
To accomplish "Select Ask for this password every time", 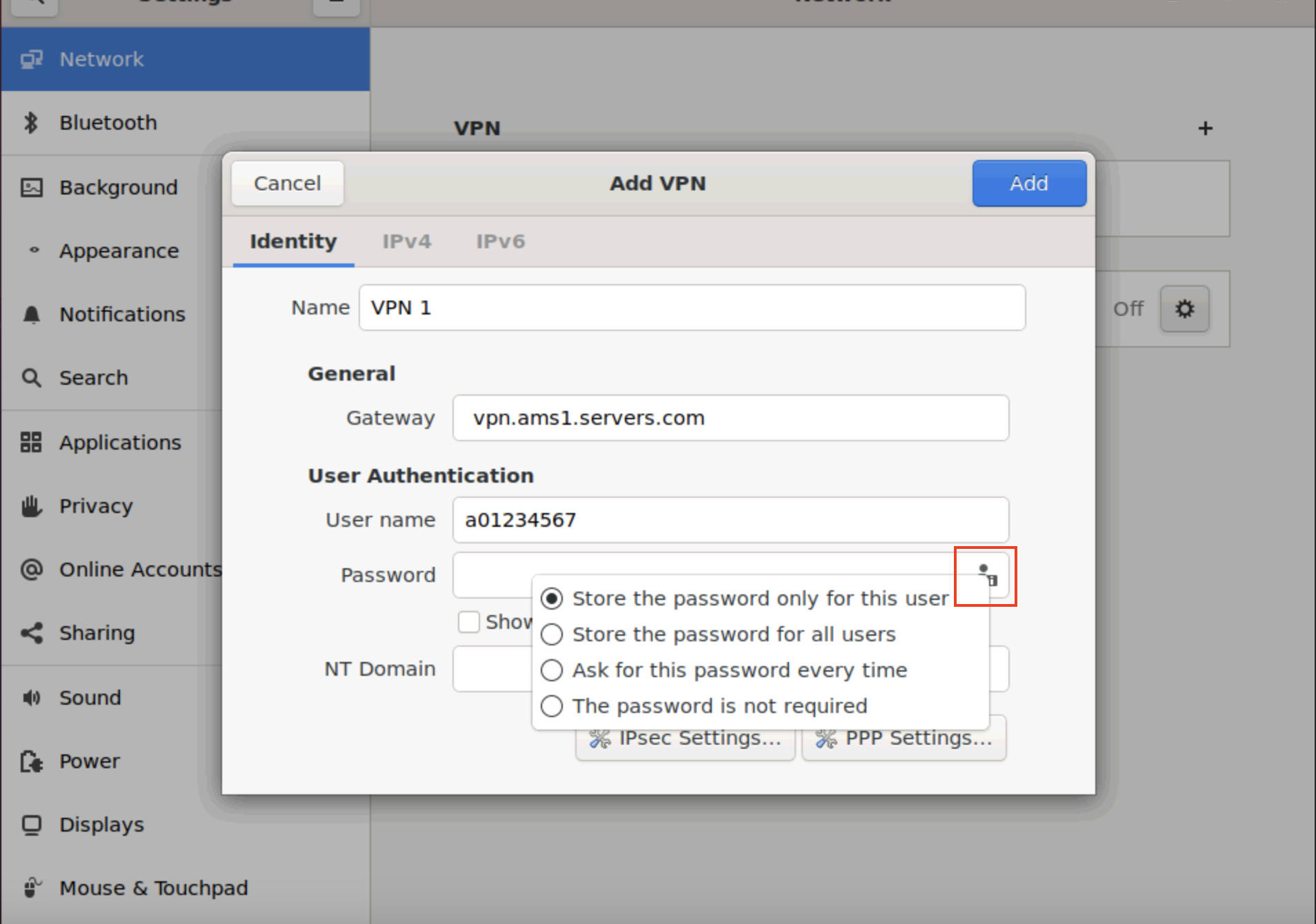I will pos(724,670).
